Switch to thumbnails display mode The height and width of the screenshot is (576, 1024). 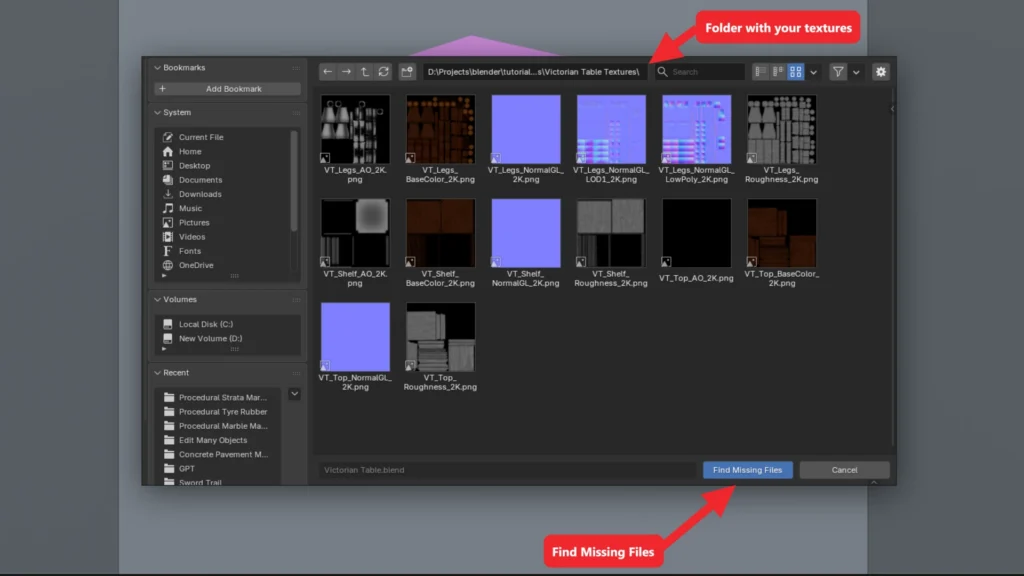[x=795, y=72]
